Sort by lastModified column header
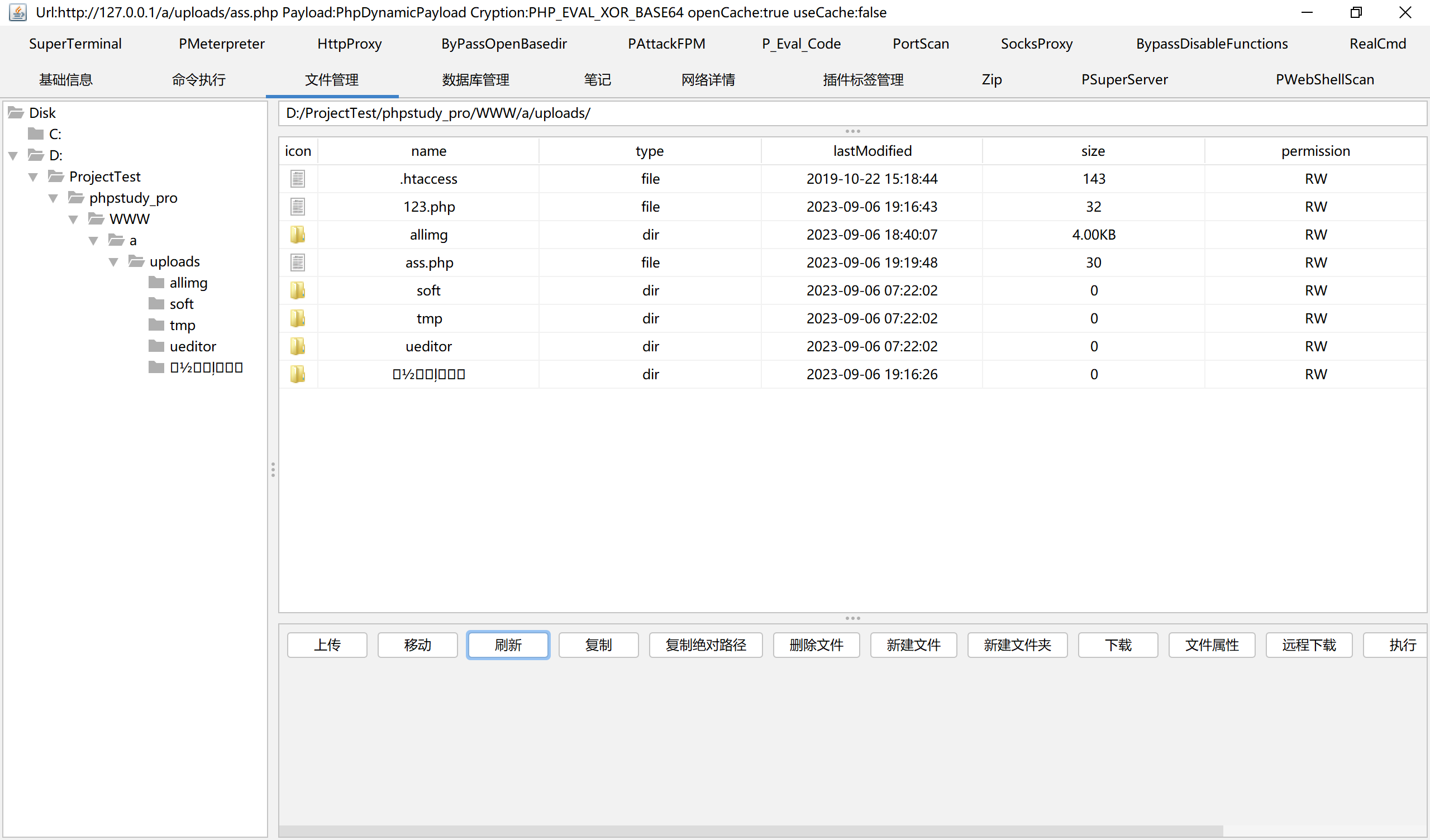Viewport: 1430px width, 840px height. [x=872, y=151]
